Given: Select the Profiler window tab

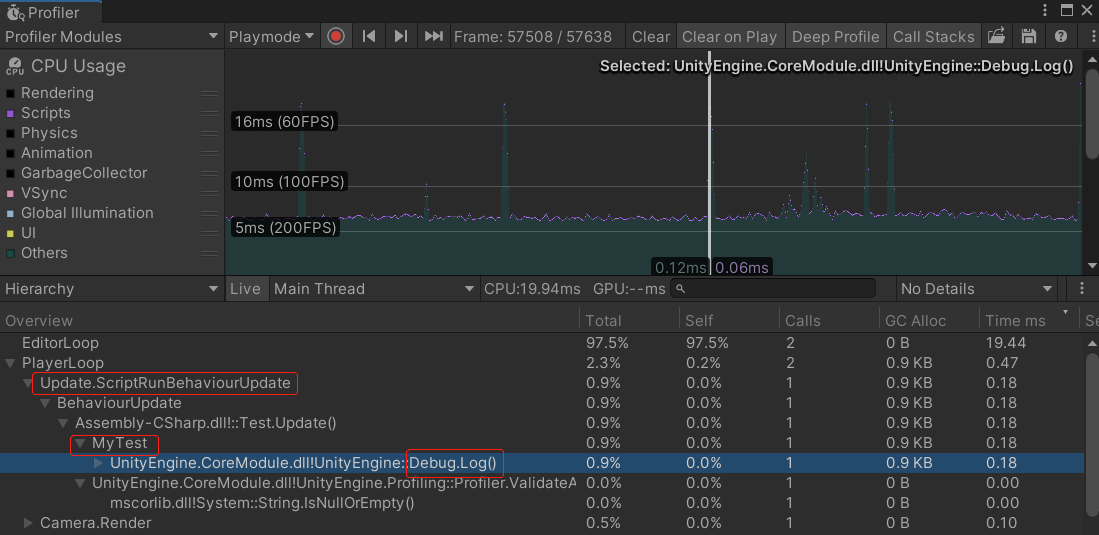Looking at the screenshot, I should tap(43, 12).
